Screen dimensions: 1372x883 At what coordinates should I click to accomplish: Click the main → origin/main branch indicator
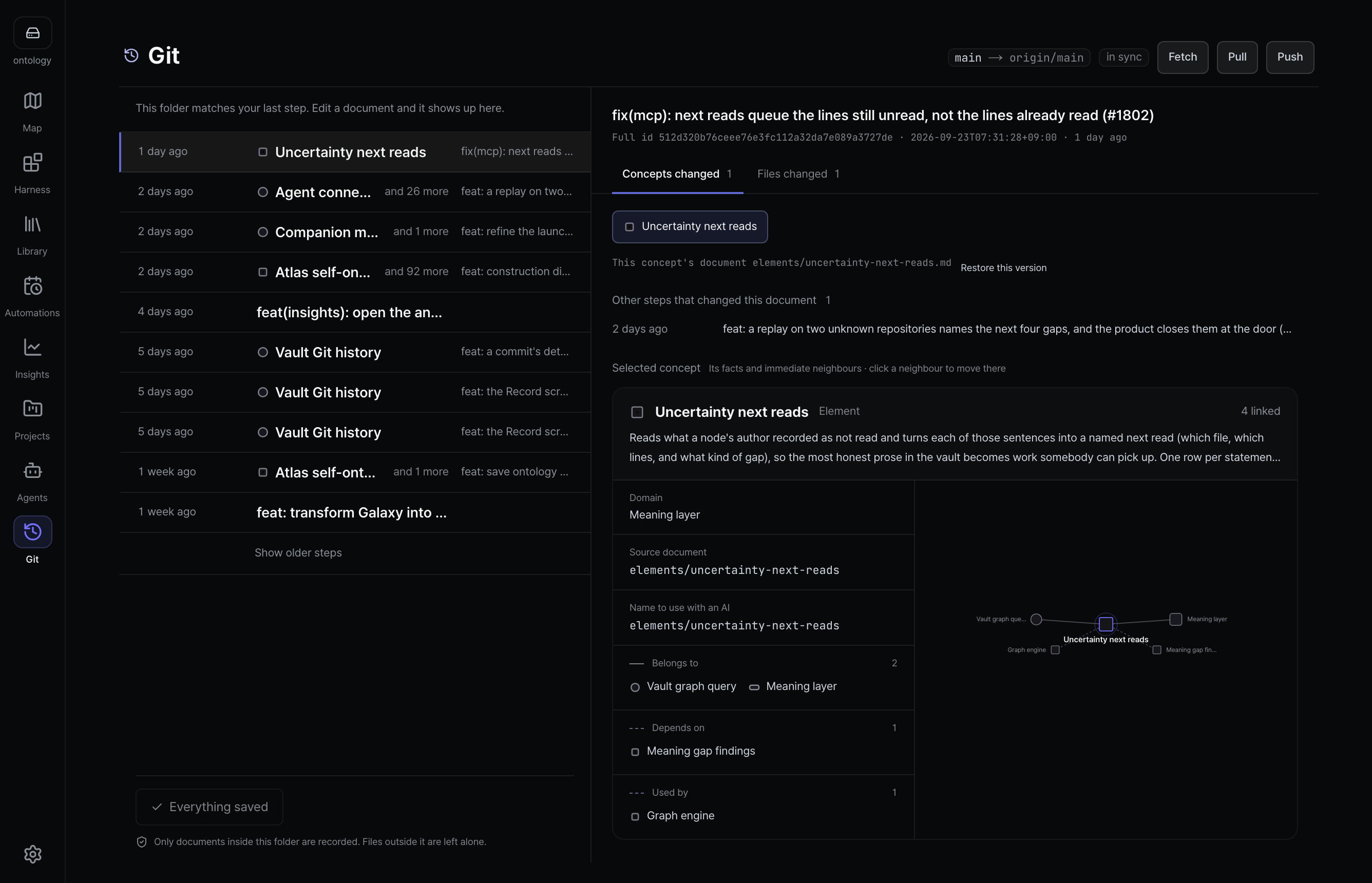pyautogui.click(x=1019, y=57)
